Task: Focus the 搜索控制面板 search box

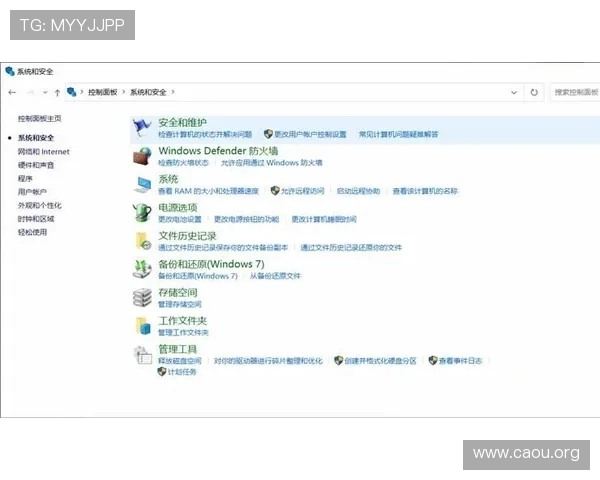Action: point(575,92)
